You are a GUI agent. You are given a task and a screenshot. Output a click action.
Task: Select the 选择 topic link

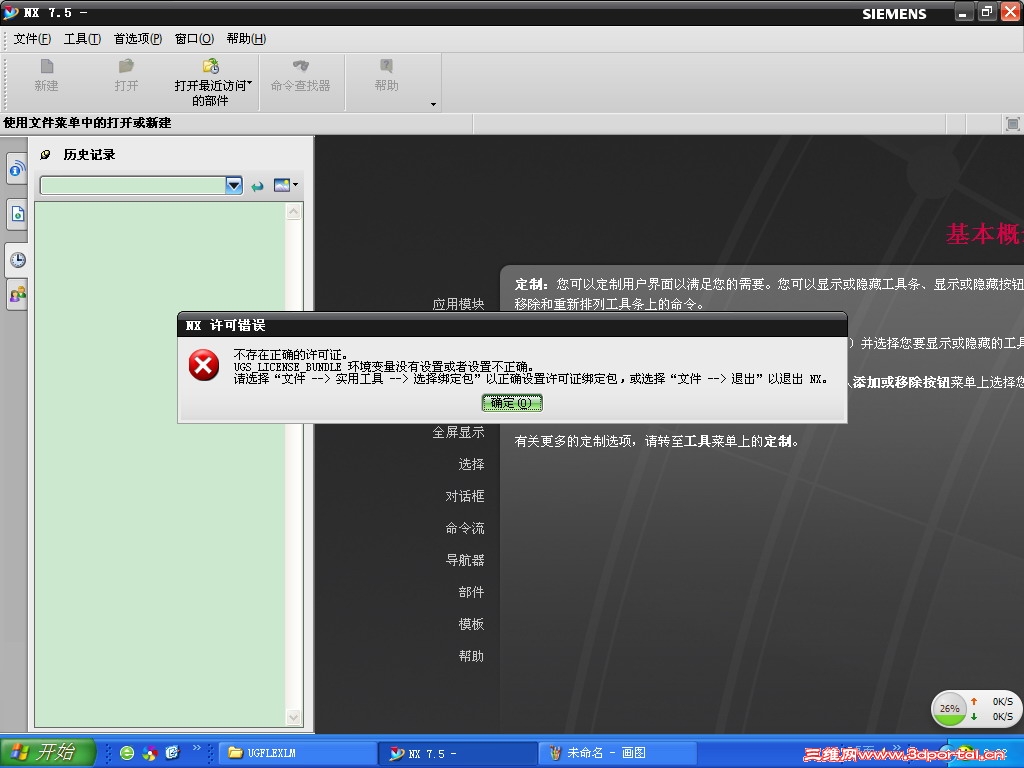(471, 464)
